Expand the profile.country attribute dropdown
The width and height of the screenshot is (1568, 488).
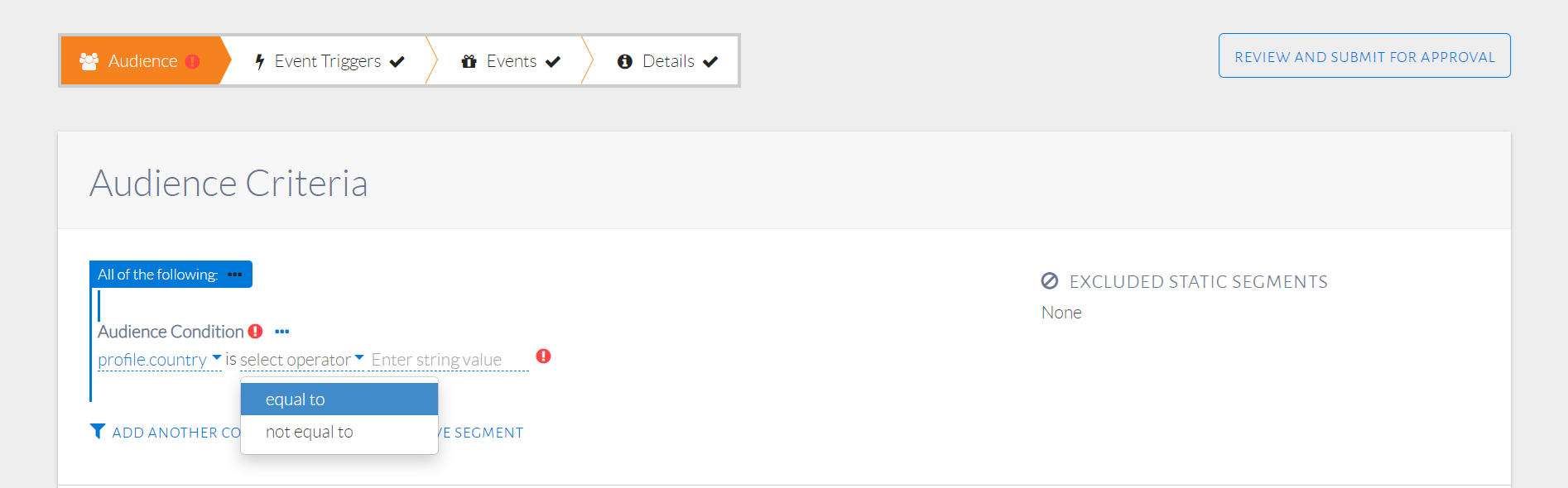[x=159, y=360]
